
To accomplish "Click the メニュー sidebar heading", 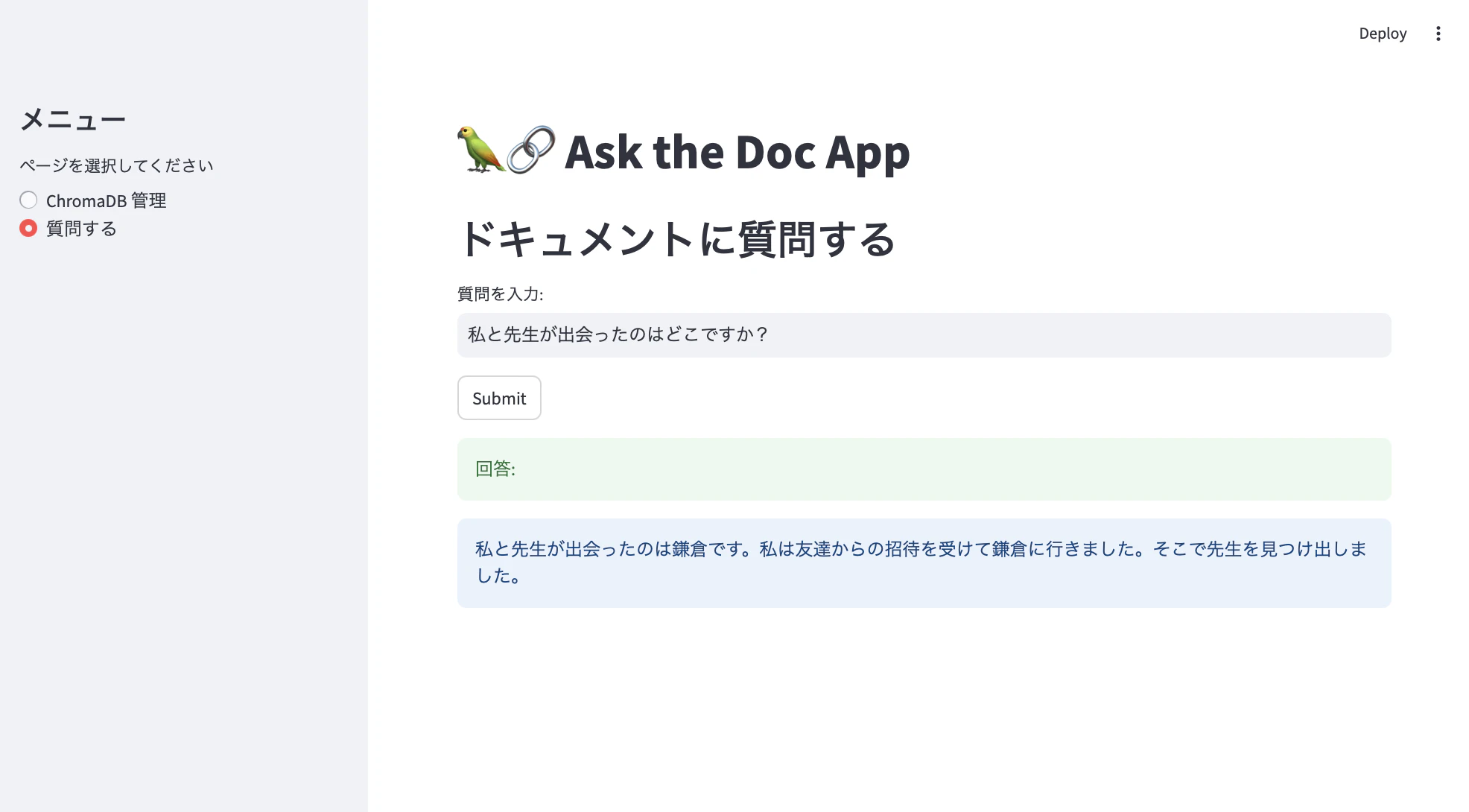I will (x=73, y=119).
